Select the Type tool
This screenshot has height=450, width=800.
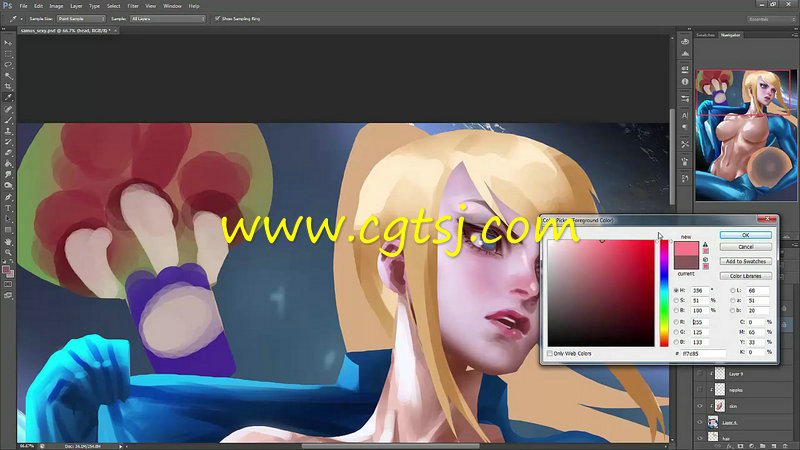point(8,208)
